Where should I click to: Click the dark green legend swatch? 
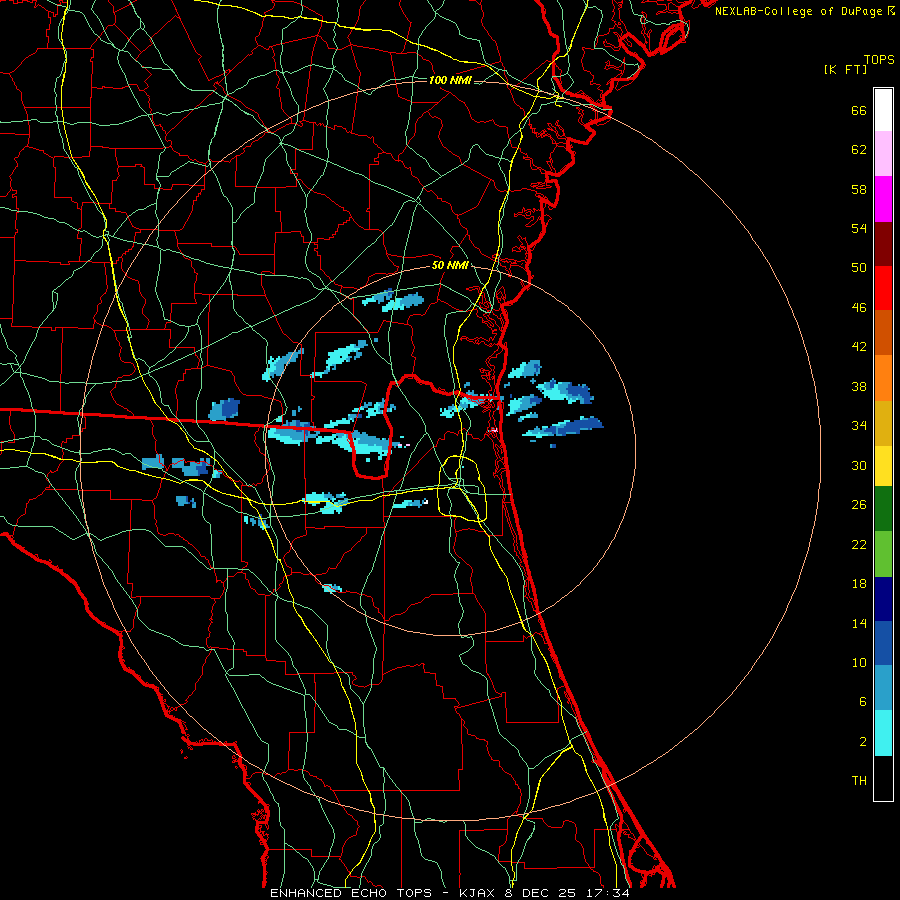point(883,509)
